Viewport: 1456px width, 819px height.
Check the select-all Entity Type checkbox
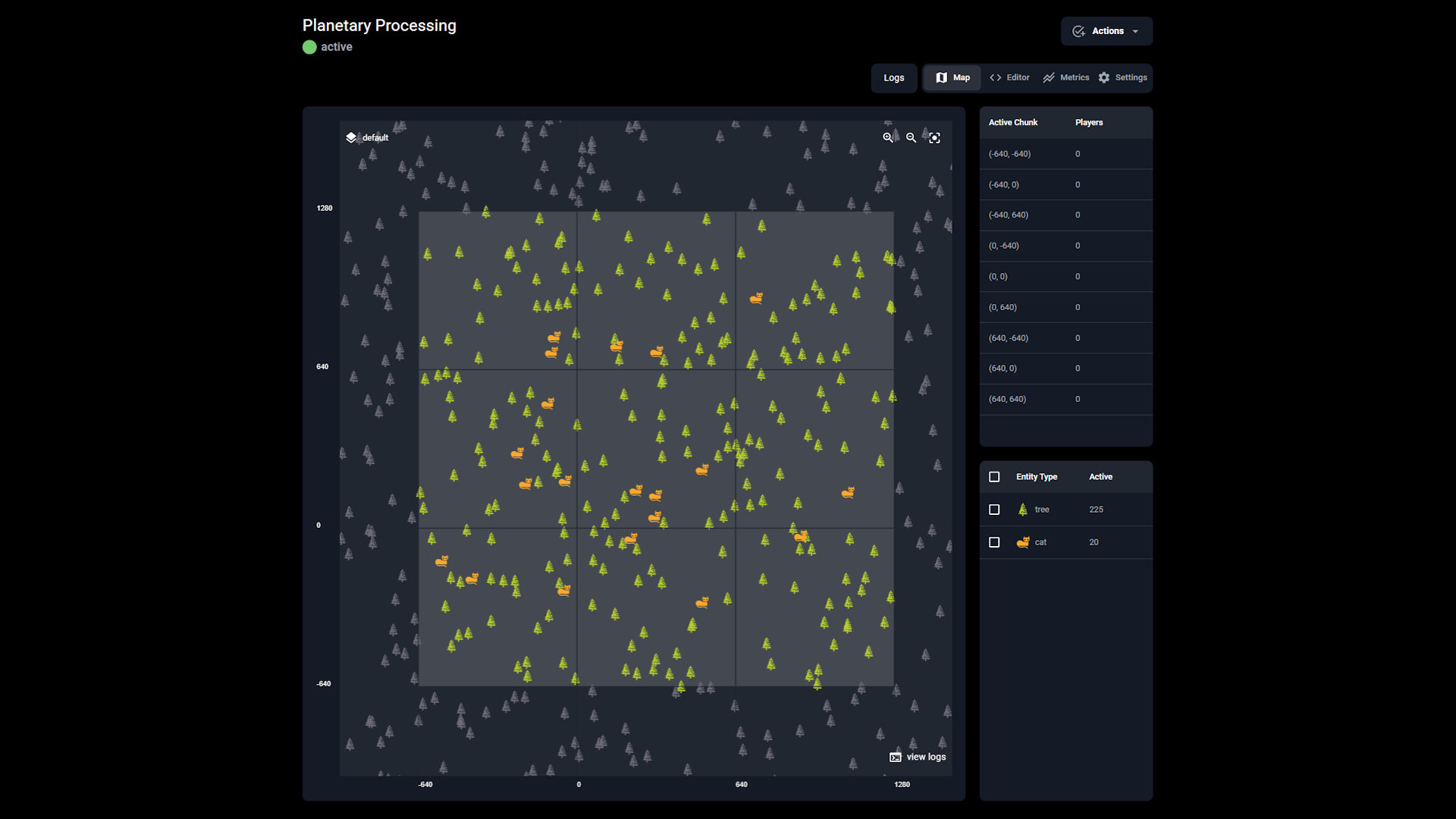click(994, 477)
